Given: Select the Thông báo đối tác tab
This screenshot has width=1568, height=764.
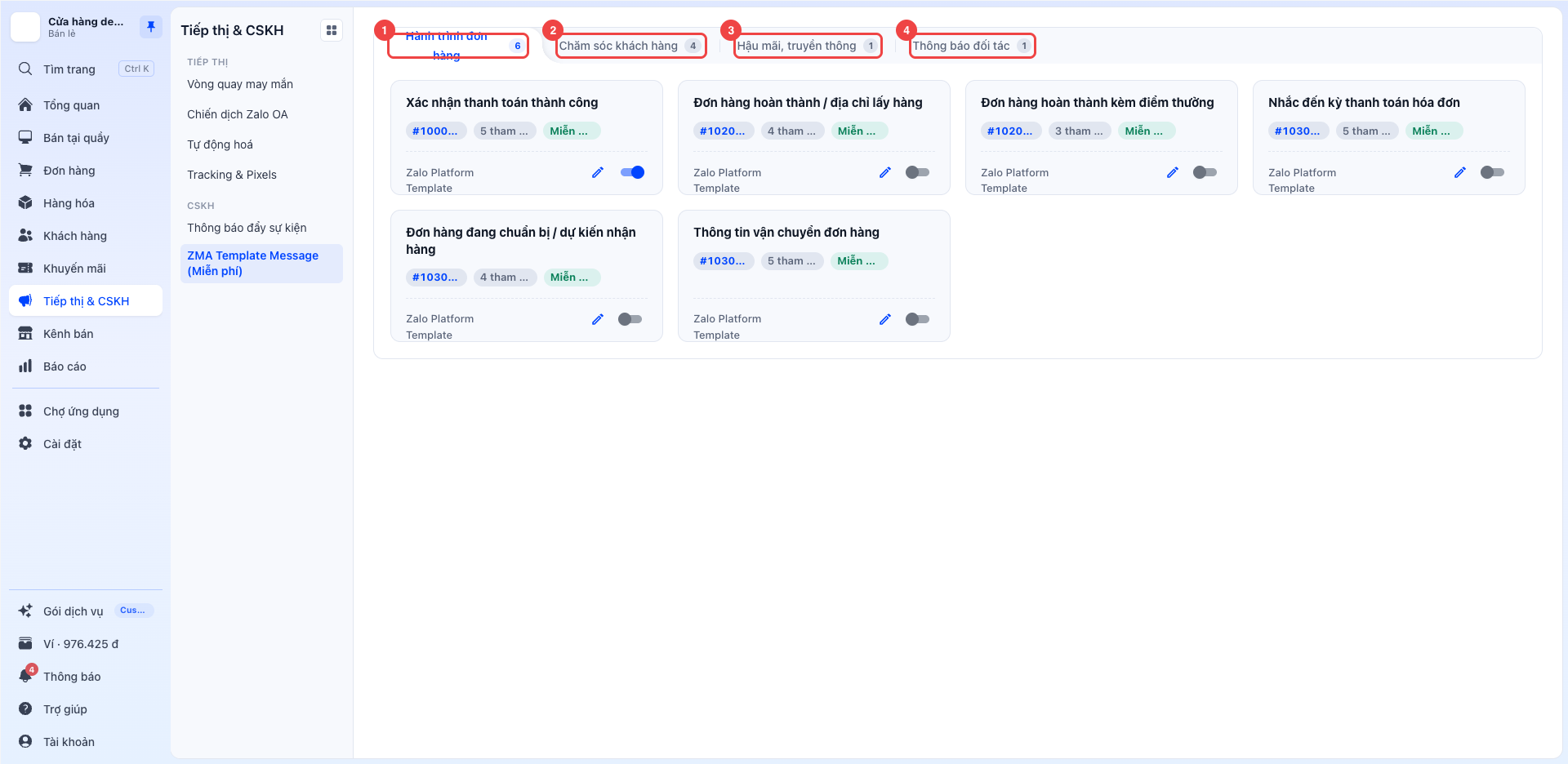Looking at the screenshot, I should (972, 46).
